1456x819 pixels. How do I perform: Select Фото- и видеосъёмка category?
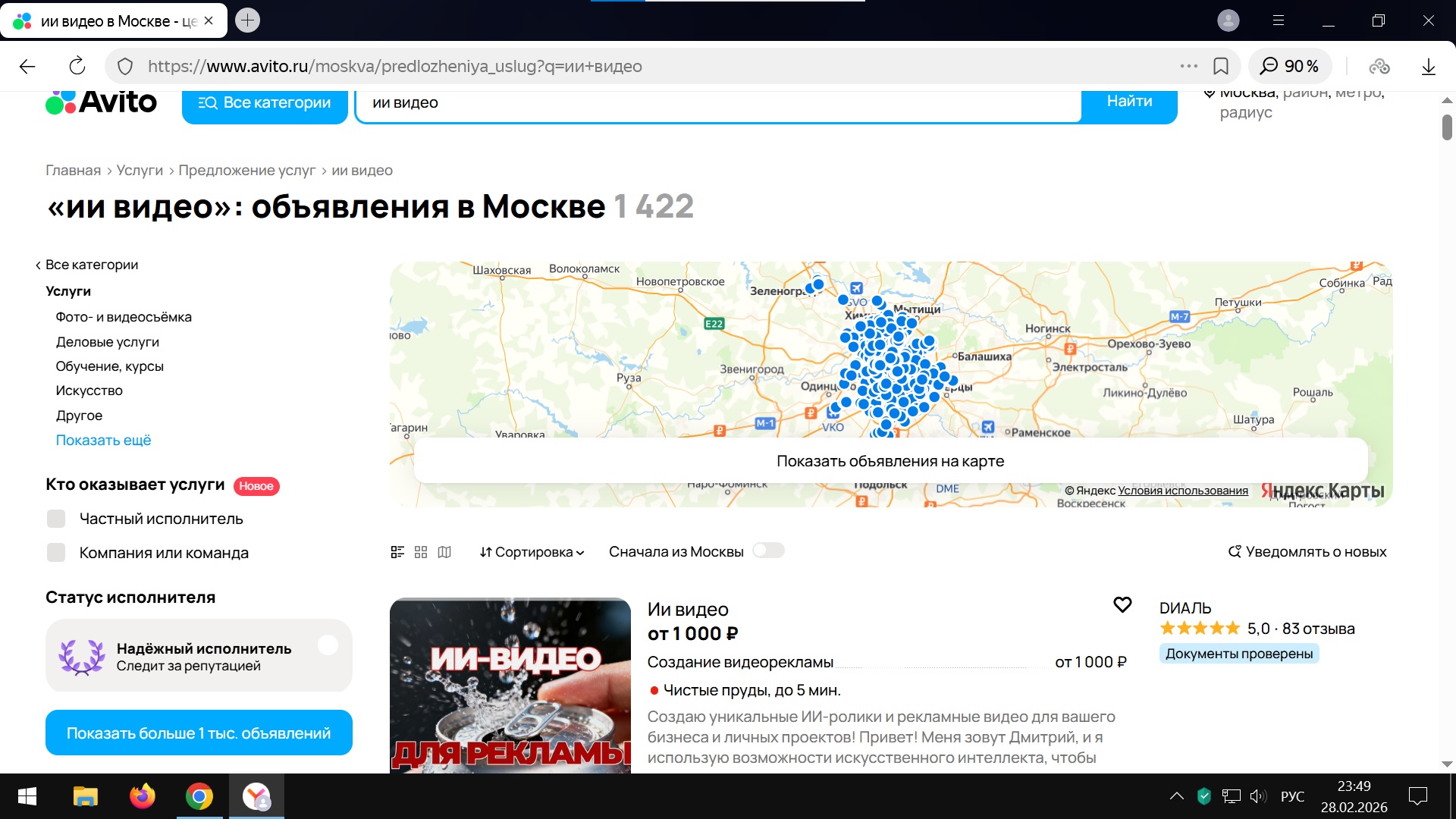coord(124,317)
